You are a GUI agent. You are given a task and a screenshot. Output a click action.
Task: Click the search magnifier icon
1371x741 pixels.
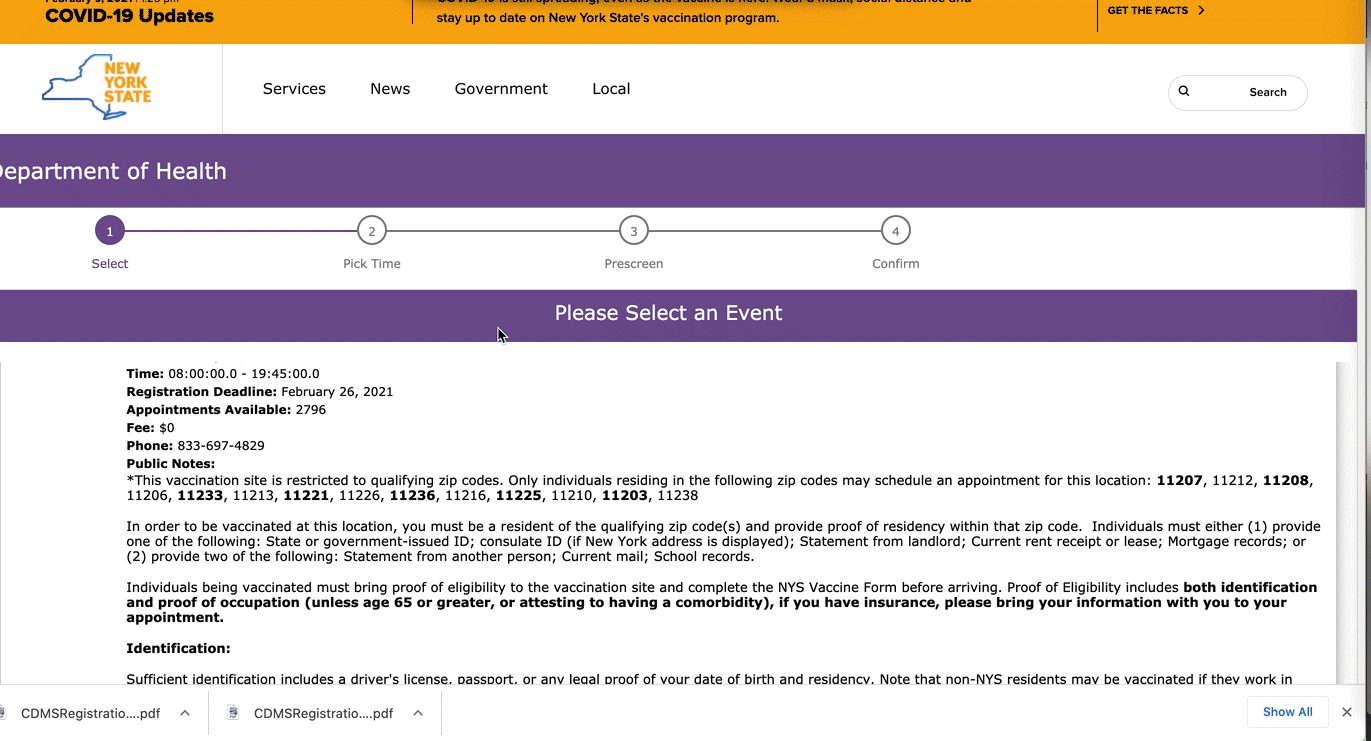pos(1184,91)
